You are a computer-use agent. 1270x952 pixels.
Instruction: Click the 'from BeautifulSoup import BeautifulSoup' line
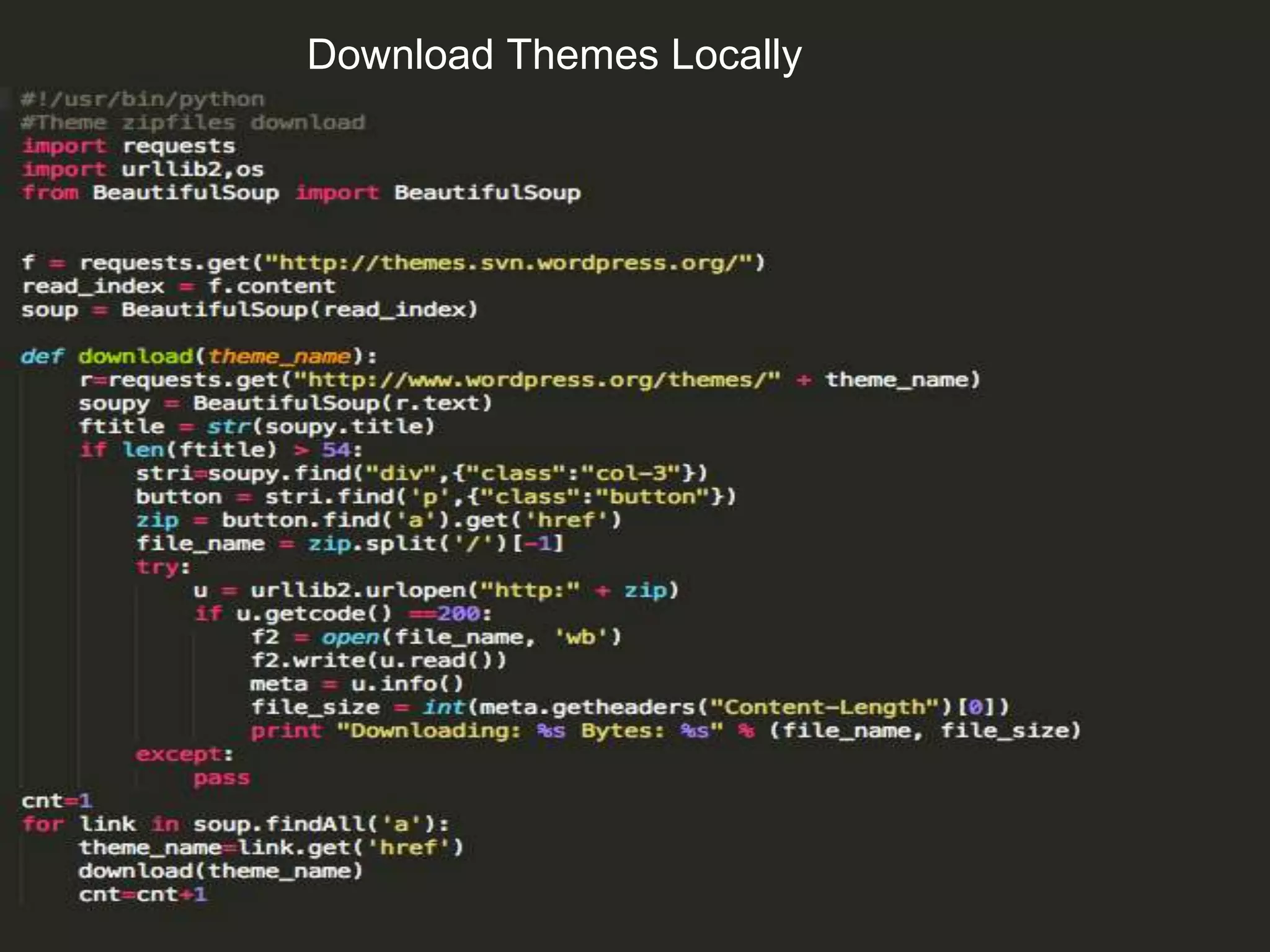pyautogui.click(x=301, y=193)
